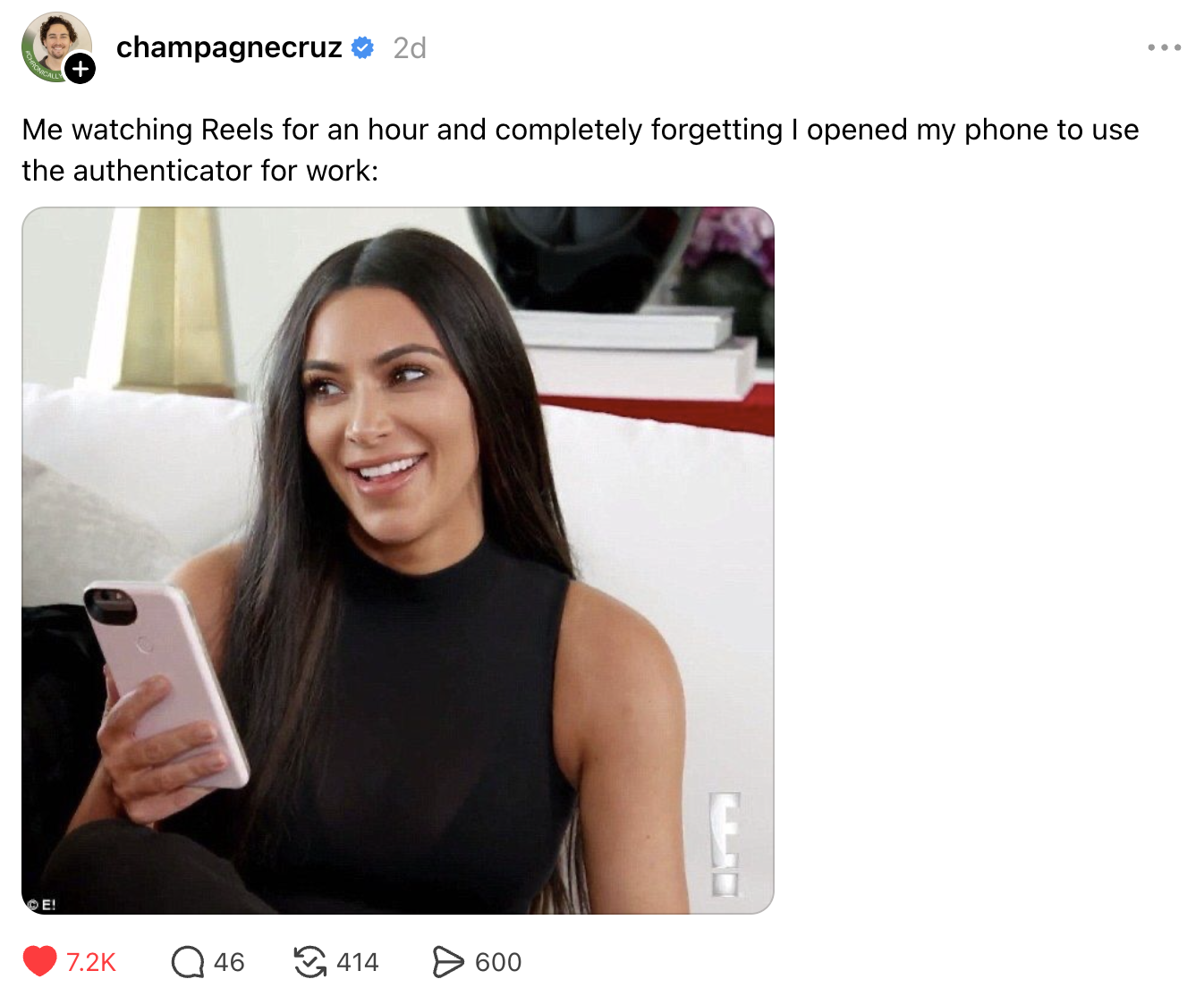View who liked via 7.2K count
Screen dimensions: 1204x996
[91, 962]
